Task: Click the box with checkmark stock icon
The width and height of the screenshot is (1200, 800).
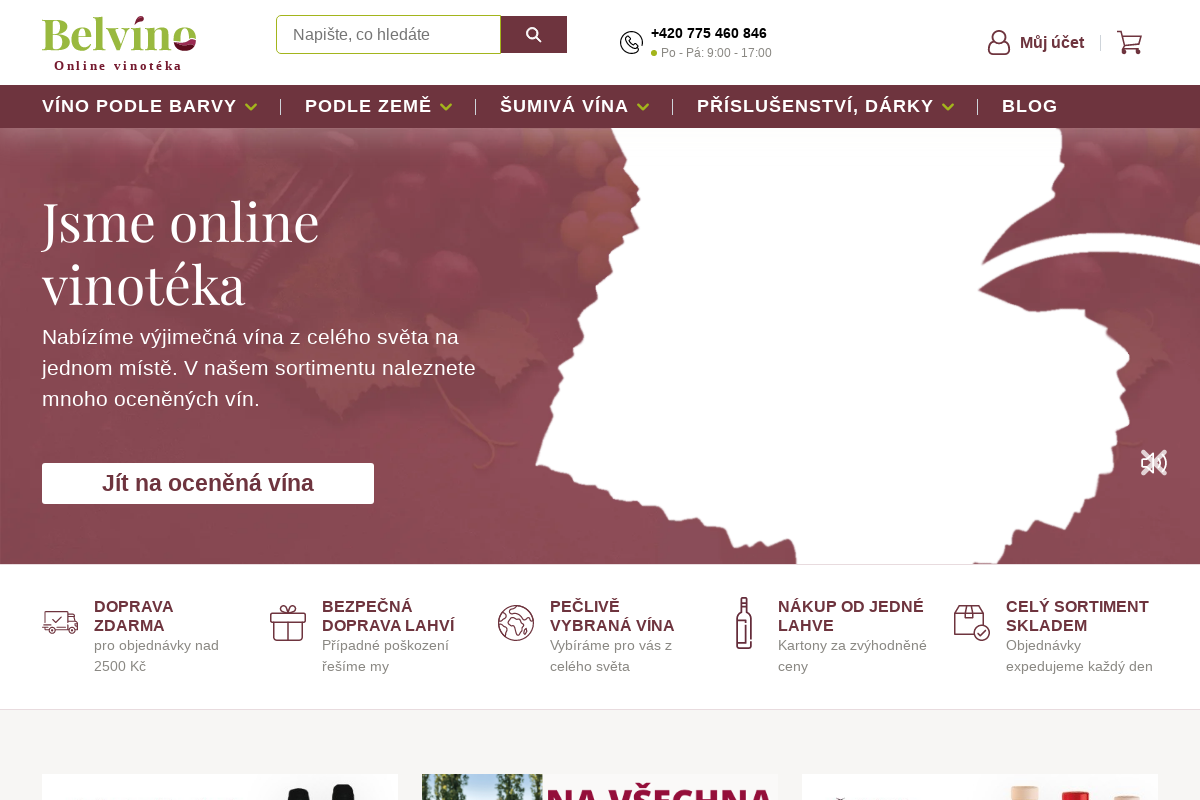Action: (972, 622)
